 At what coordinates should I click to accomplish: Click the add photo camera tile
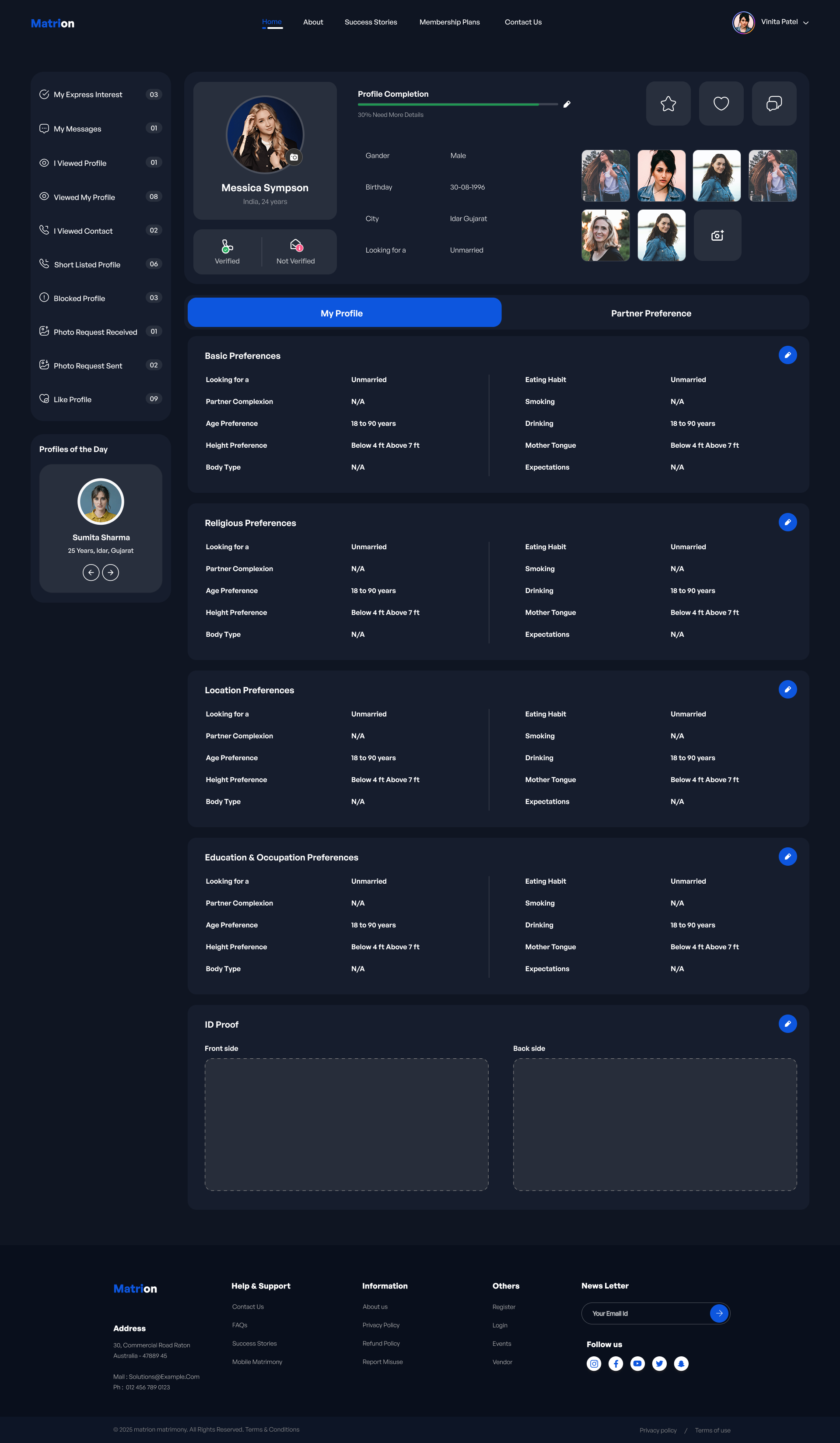[717, 235]
